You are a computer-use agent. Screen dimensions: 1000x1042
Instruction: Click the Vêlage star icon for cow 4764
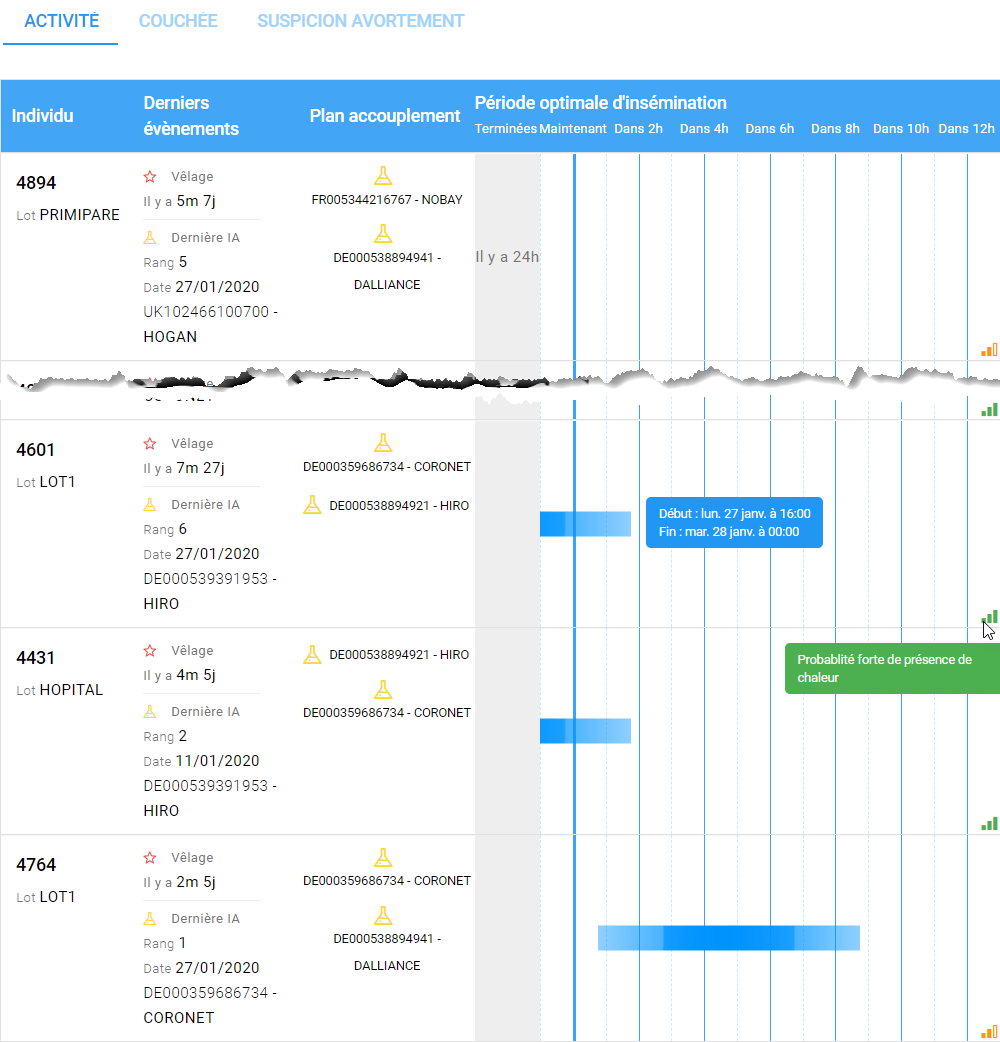[x=150, y=858]
